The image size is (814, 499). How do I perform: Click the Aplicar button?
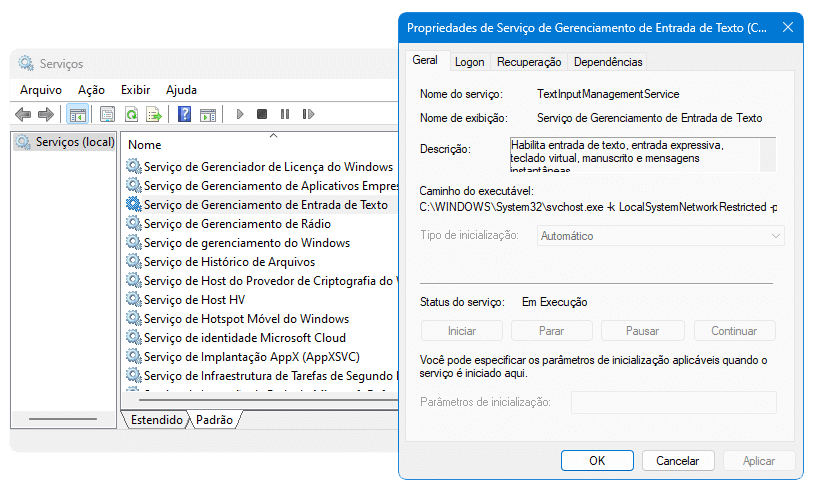[758, 461]
